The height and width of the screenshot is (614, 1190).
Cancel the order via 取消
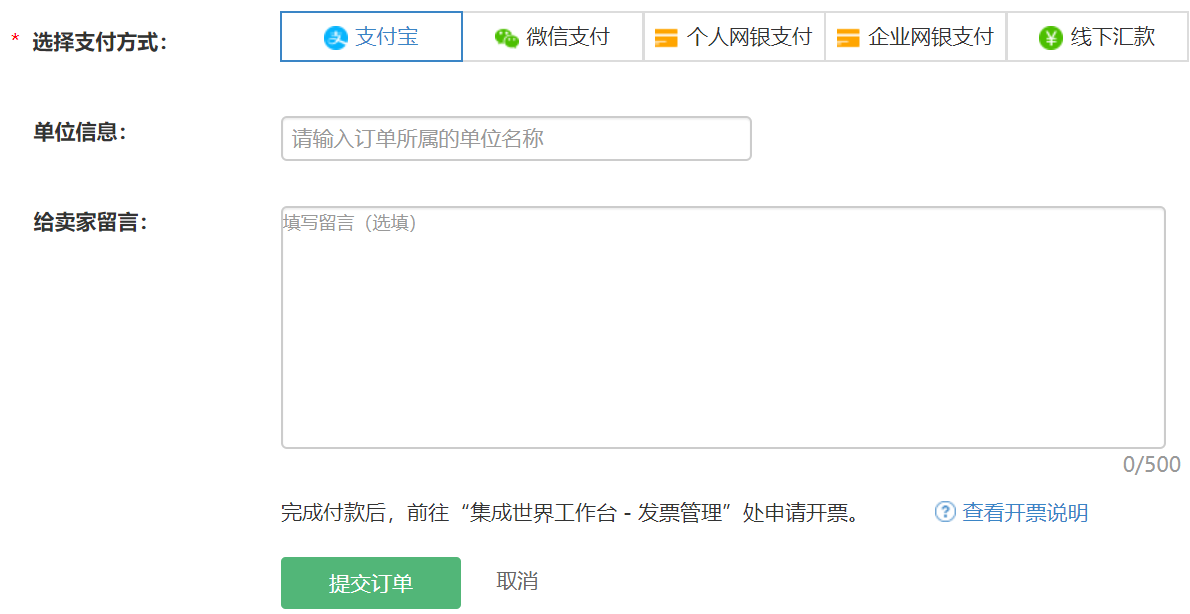pyautogui.click(x=518, y=581)
